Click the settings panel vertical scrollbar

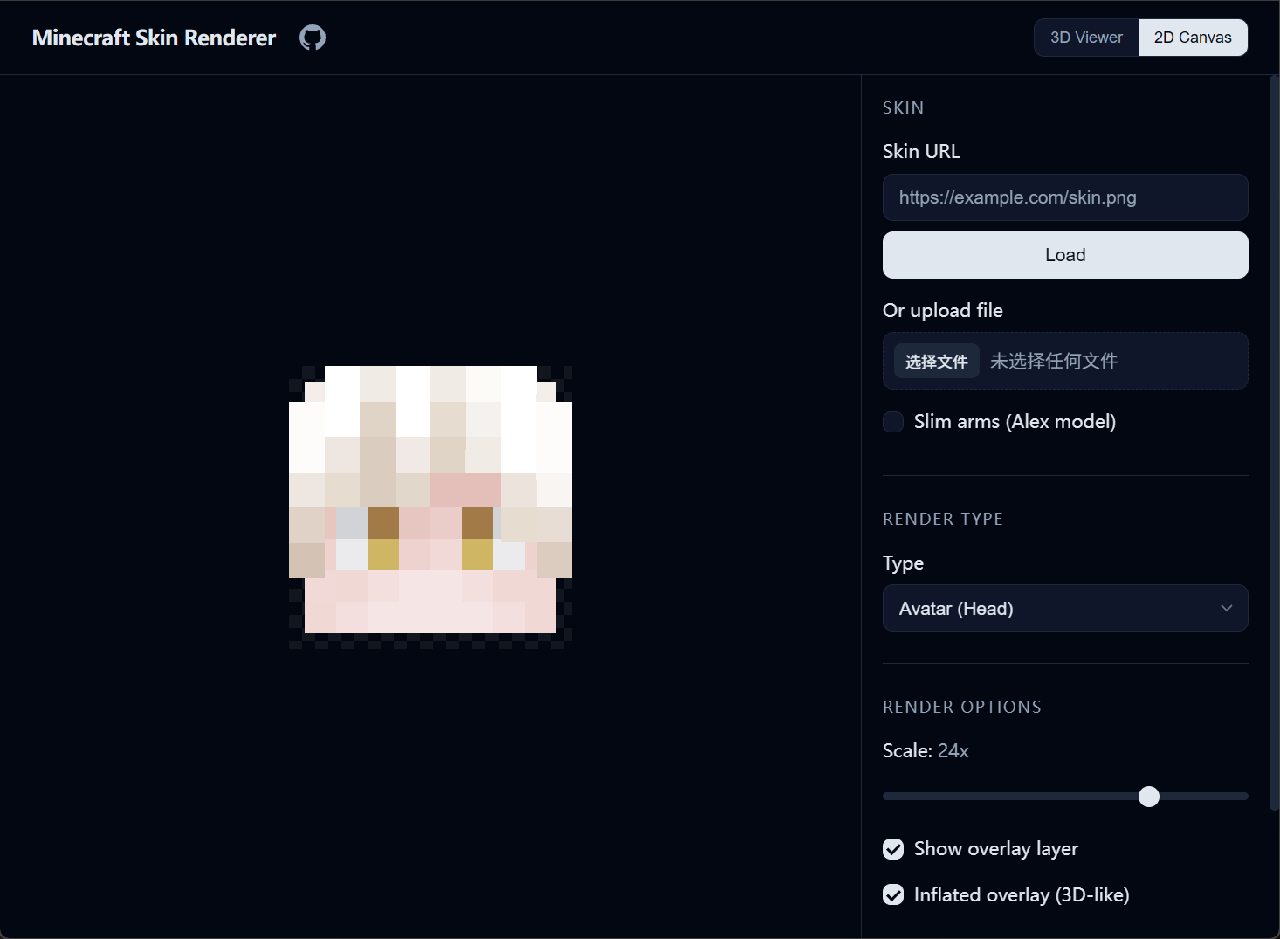1274,440
